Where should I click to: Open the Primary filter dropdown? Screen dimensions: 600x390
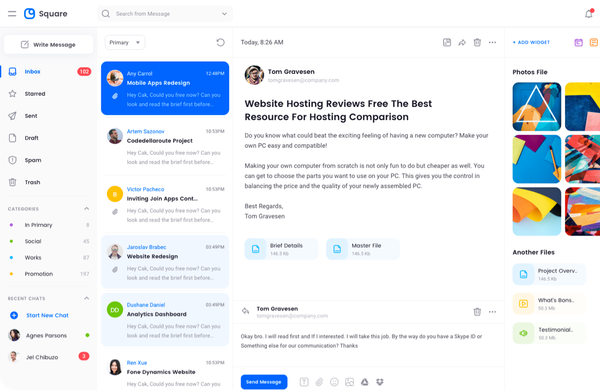tap(125, 42)
